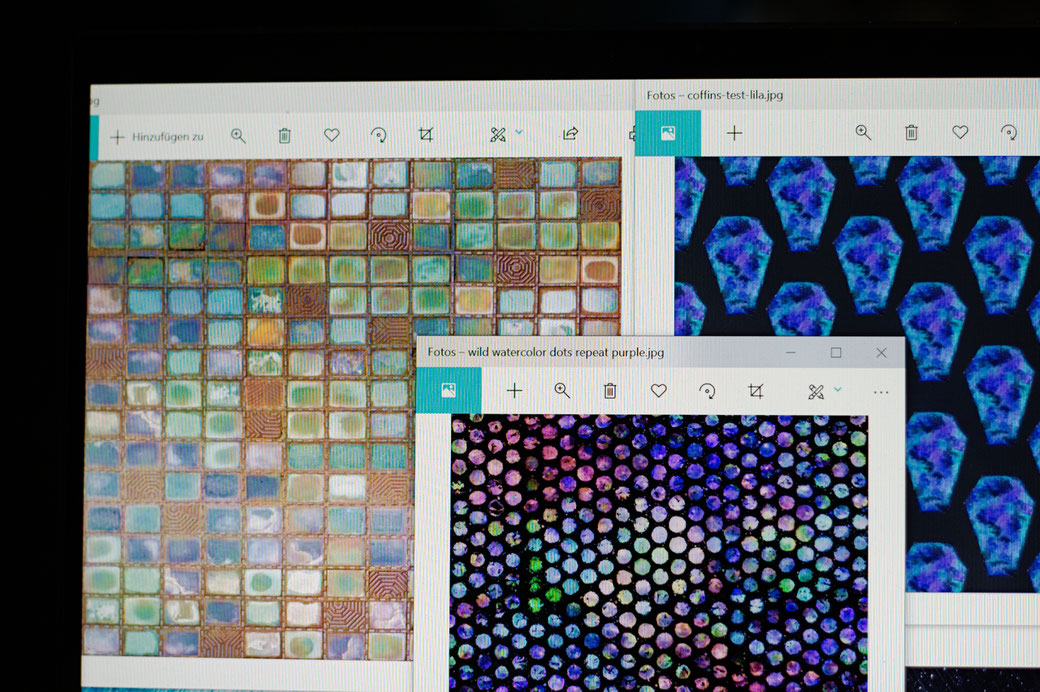The image size is (1040, 692).
Task: Crop the tile image in the left window
Action: pos(426,135)
